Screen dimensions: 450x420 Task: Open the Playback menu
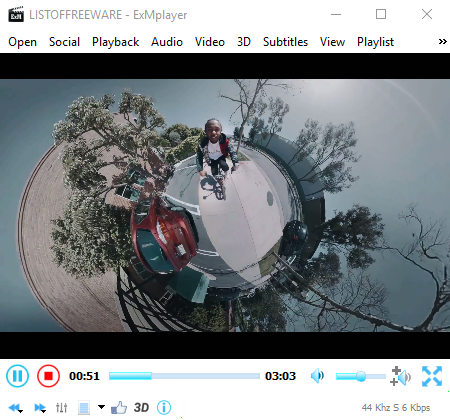coord(116,42)
